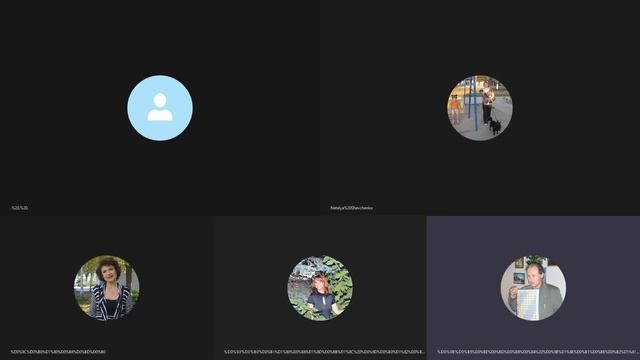
Task: Click encoded name label under striped-jacket woman
Action: (x=58, y=351)
